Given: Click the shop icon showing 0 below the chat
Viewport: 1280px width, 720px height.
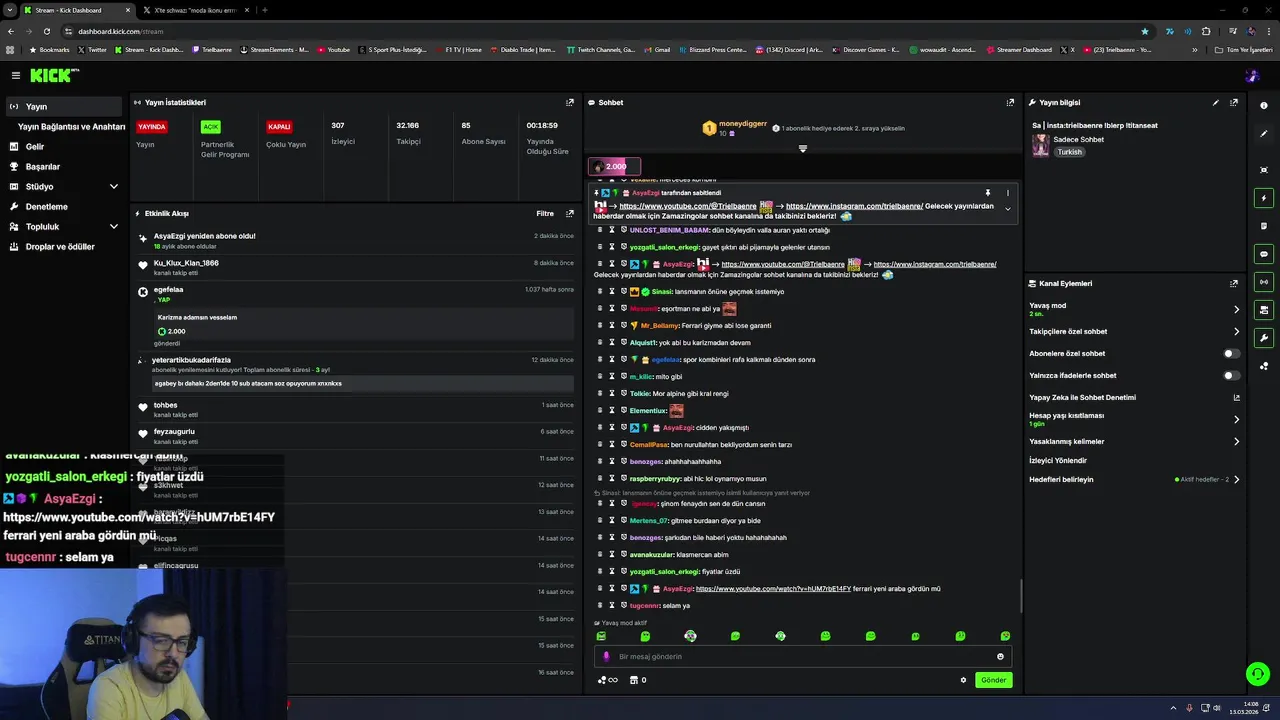Looking at the screenshot, I should point(636,680).
